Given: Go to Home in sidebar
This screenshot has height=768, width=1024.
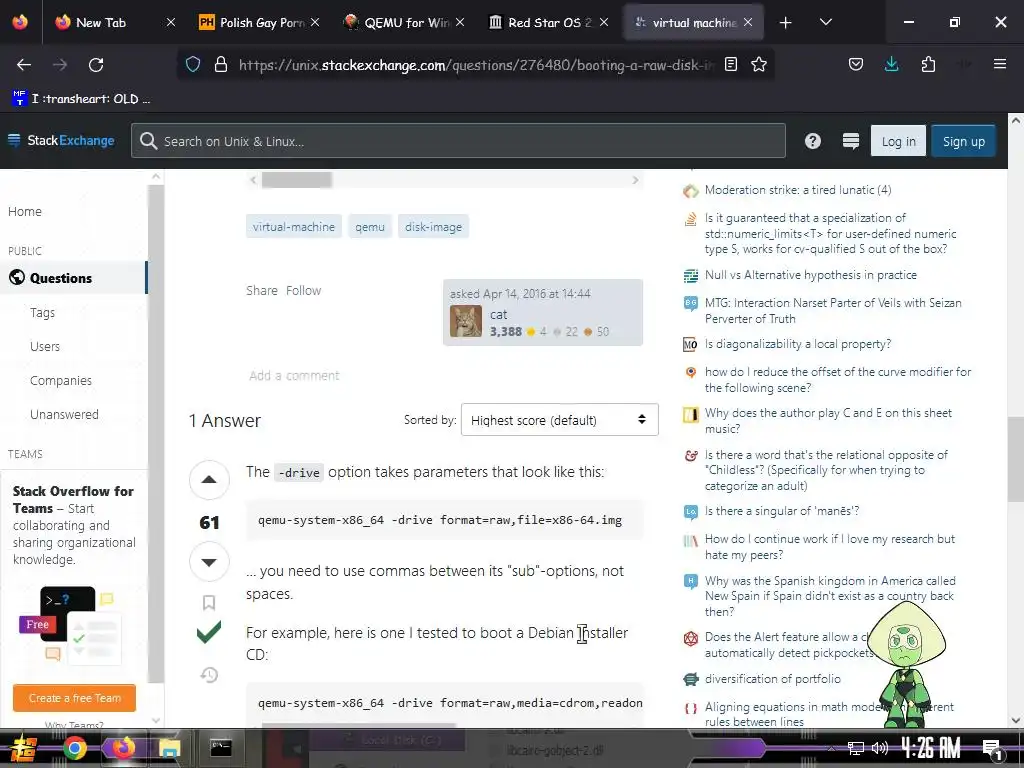Looking at the screenshot, I should point(25,212).
